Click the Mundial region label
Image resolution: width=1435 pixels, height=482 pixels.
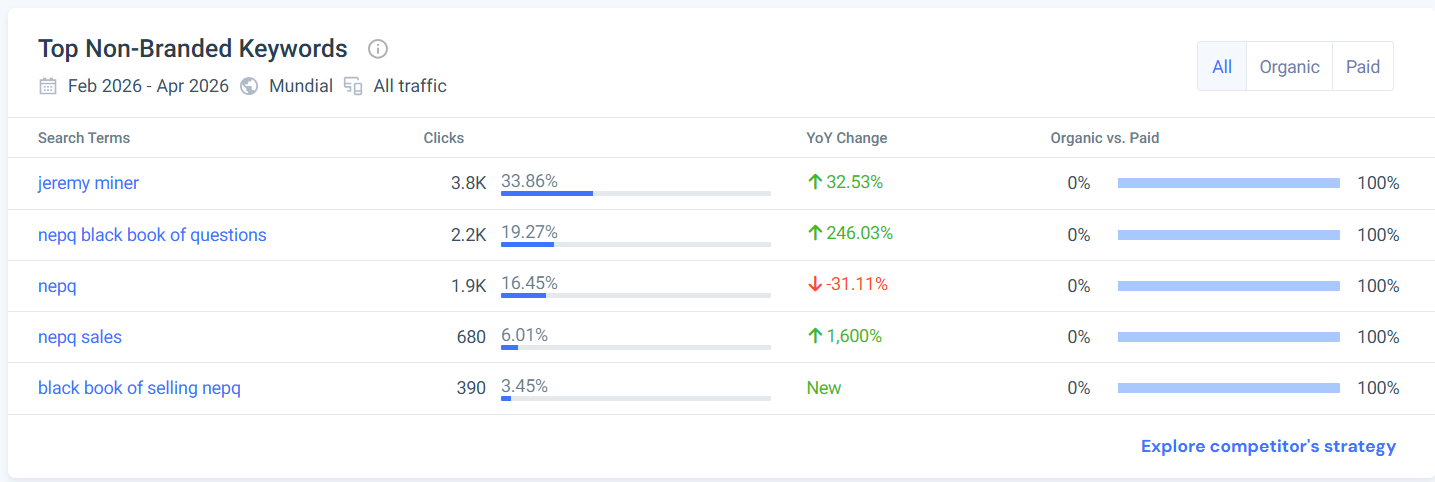301,86
